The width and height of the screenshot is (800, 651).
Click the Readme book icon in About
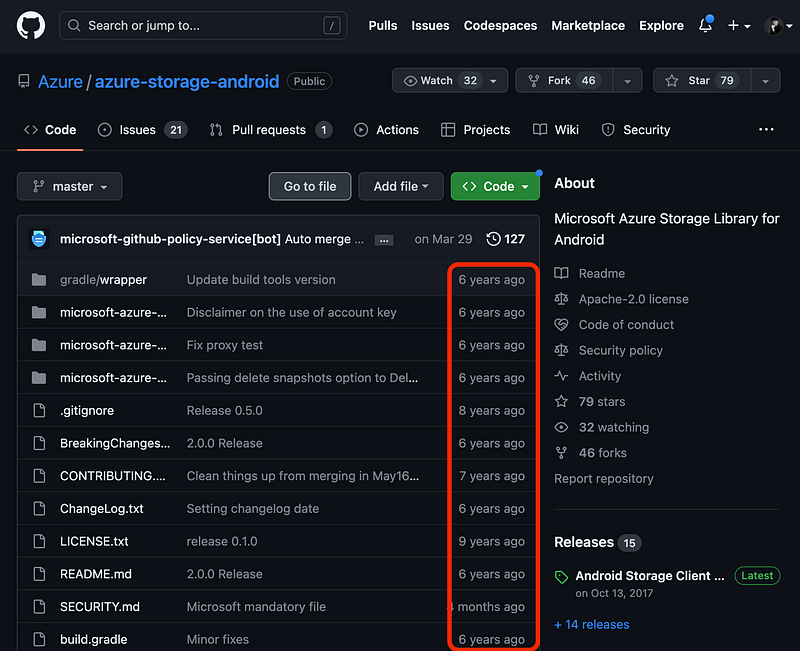coord(561,273)
